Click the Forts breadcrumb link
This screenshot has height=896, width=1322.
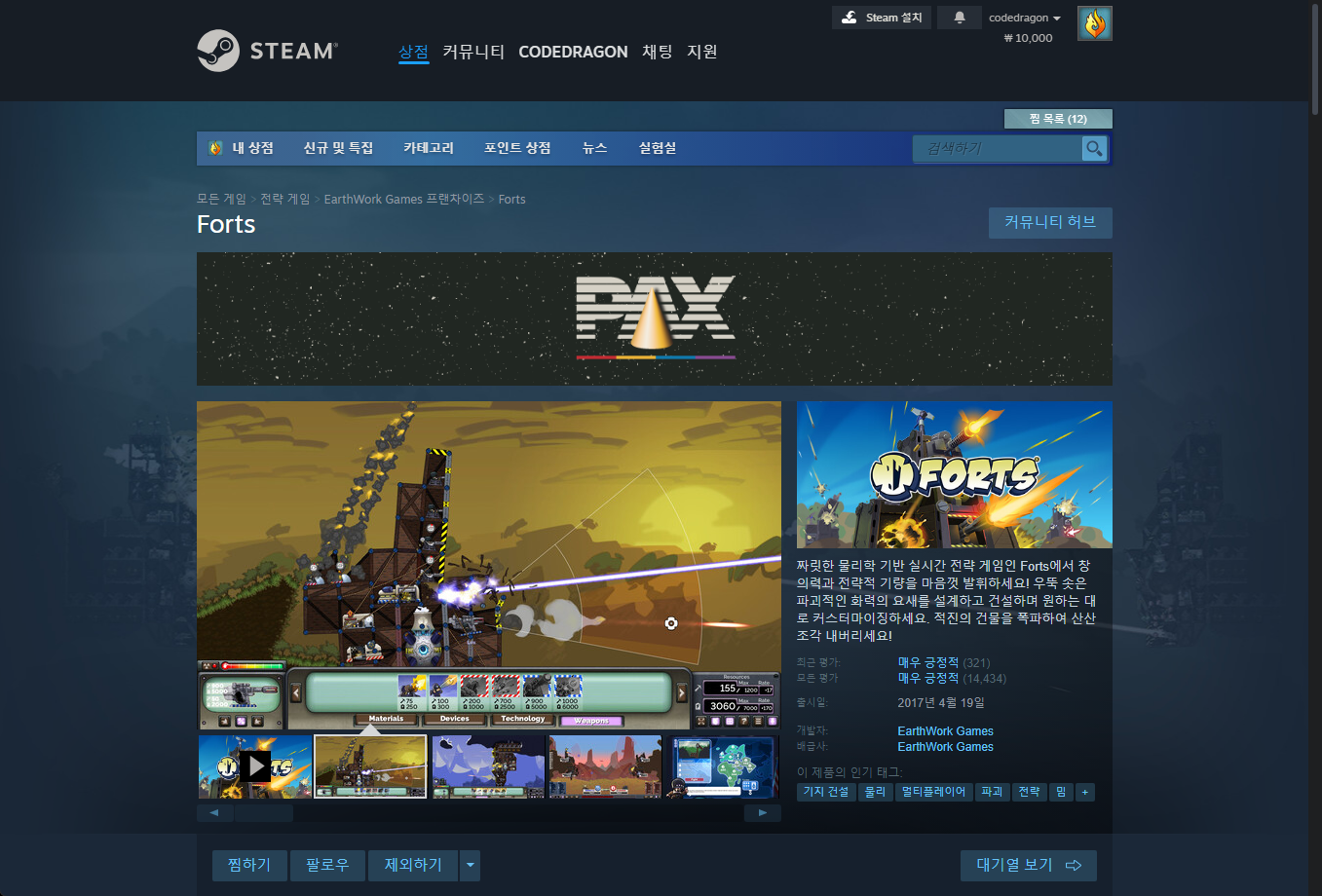[512, 199]
